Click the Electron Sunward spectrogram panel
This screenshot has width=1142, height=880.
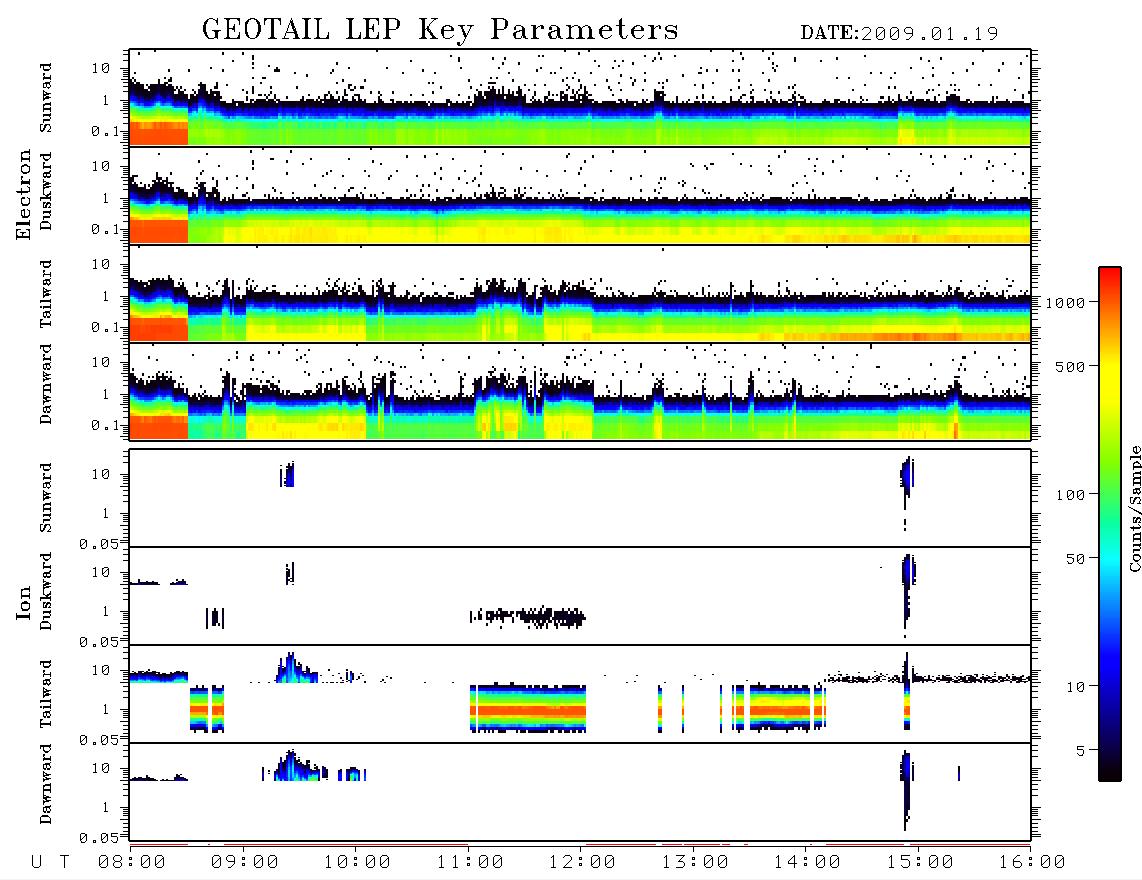click(580, 98)
